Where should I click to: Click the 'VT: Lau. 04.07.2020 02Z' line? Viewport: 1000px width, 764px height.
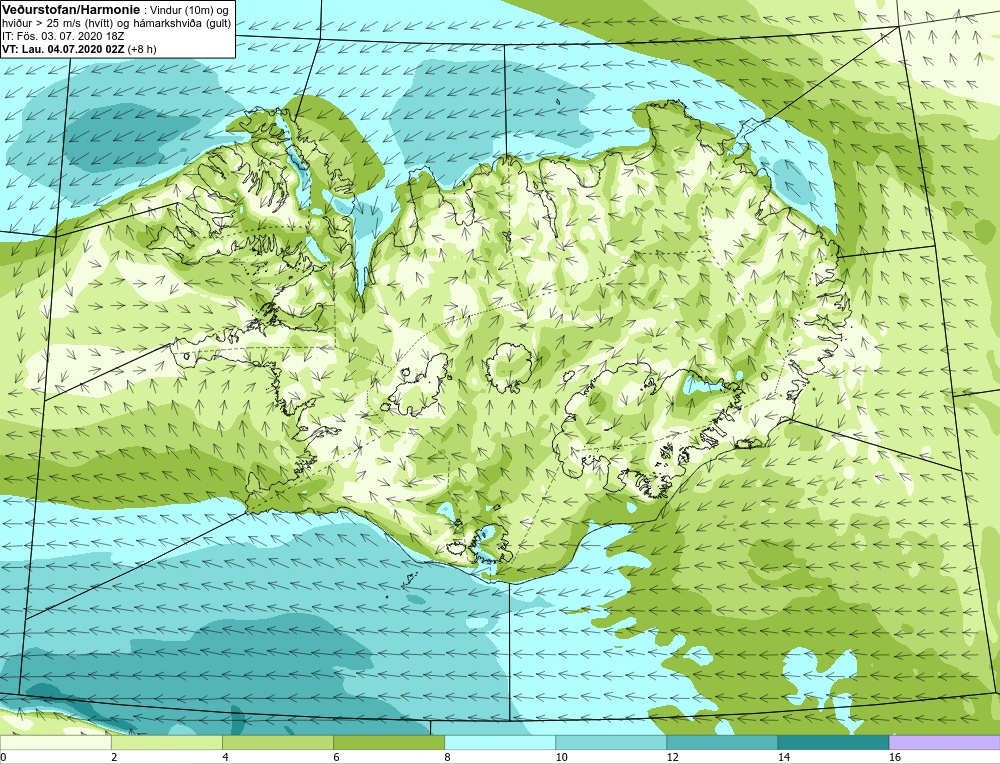(x=63, y=49)
